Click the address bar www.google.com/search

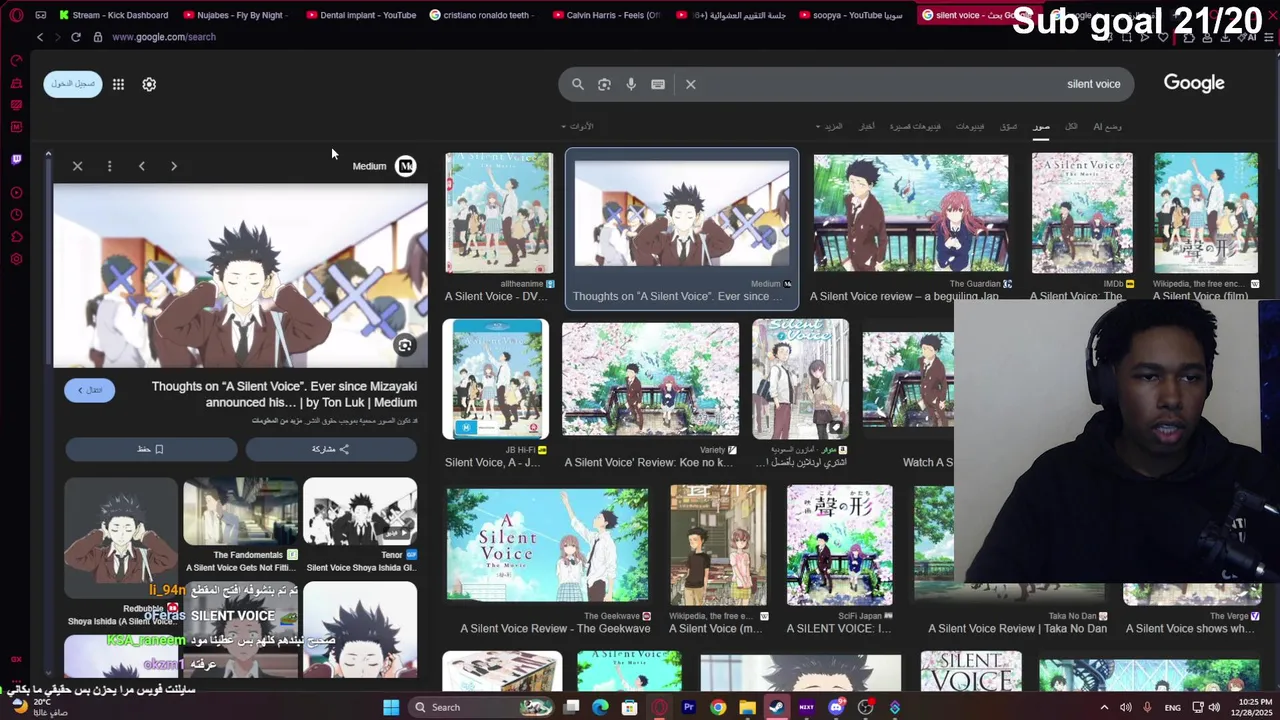pos(164,37)
